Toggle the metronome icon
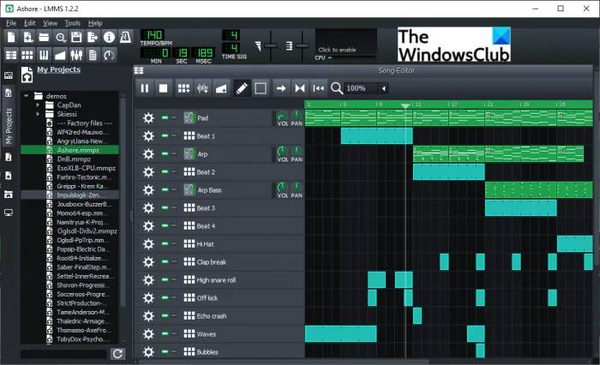 pyautogui.click(x=126, y=37)
